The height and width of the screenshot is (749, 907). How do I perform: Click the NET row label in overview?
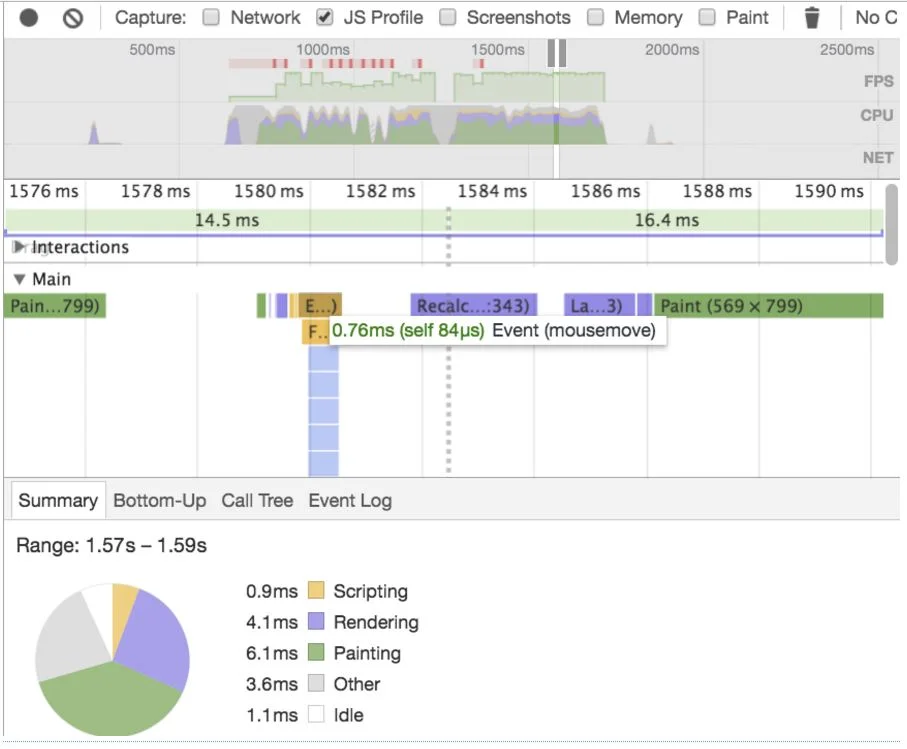click(878, 157)
